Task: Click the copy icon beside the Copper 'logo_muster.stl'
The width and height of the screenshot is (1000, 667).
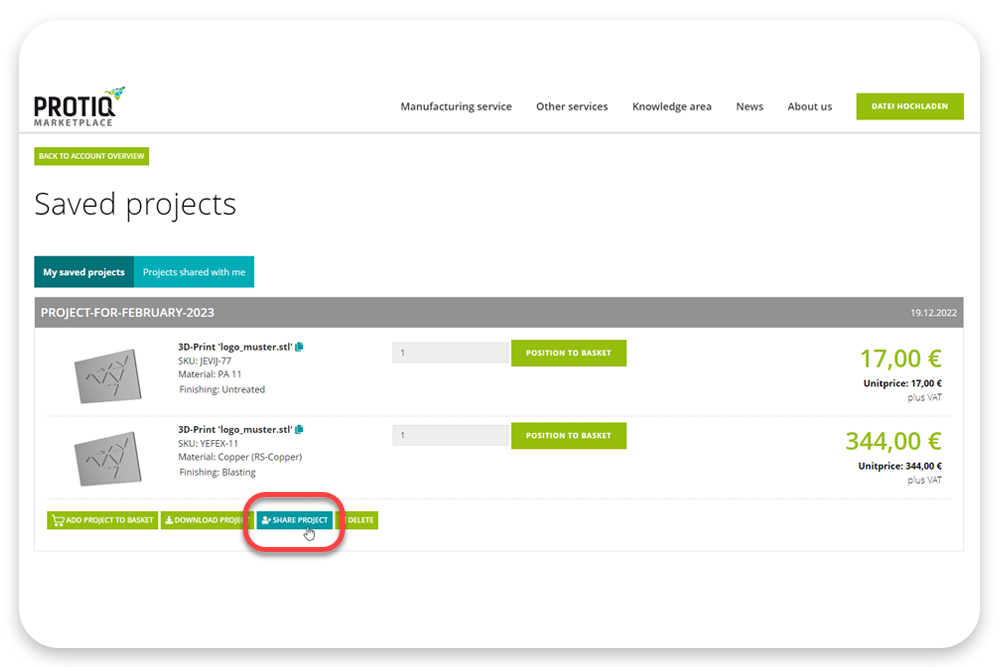Action: tap(299, 430)
